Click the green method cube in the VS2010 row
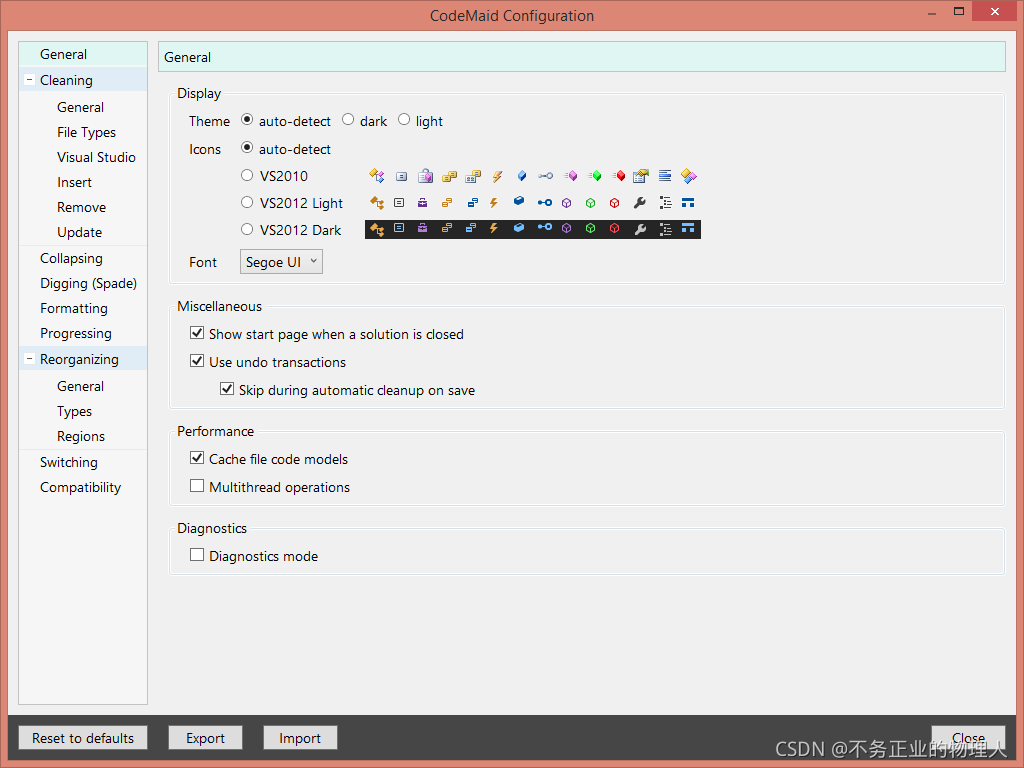Image resolution: width=1024 pixels, height=768 pixels. [594, 176]
